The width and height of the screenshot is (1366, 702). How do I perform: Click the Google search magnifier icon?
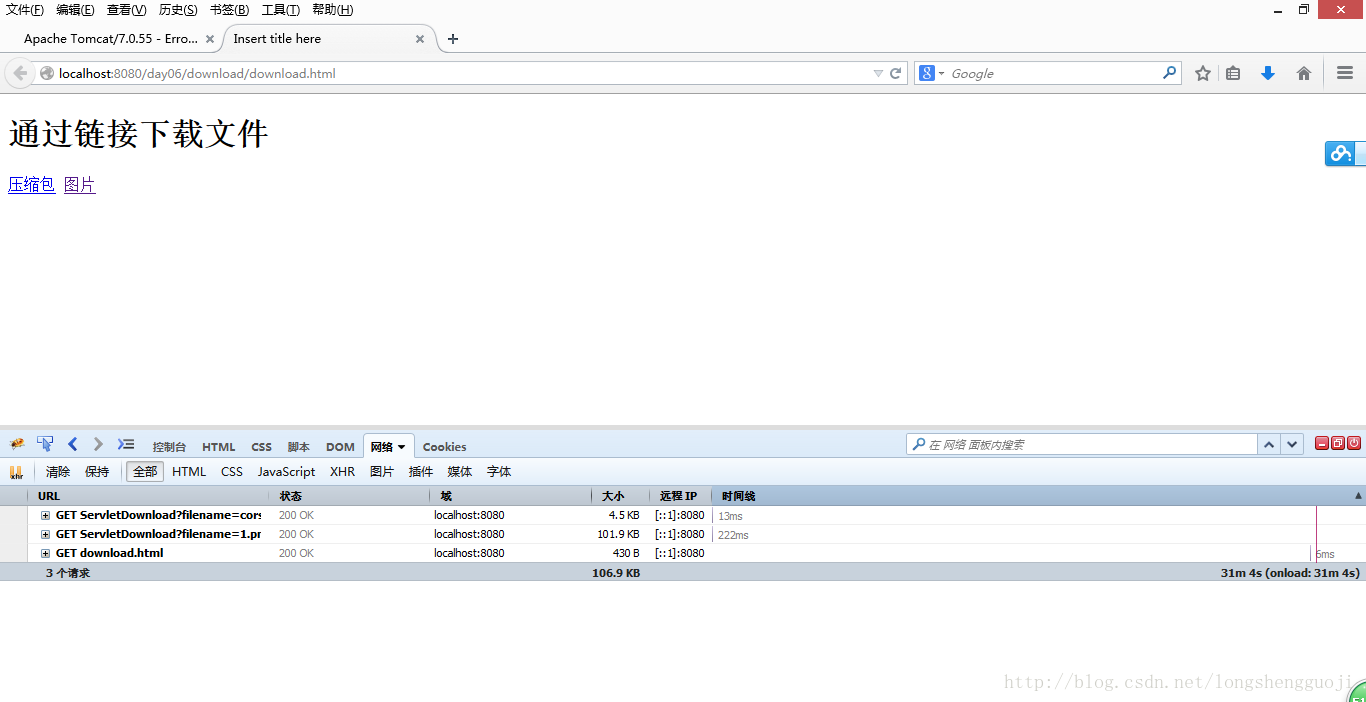coord(1169,73)
